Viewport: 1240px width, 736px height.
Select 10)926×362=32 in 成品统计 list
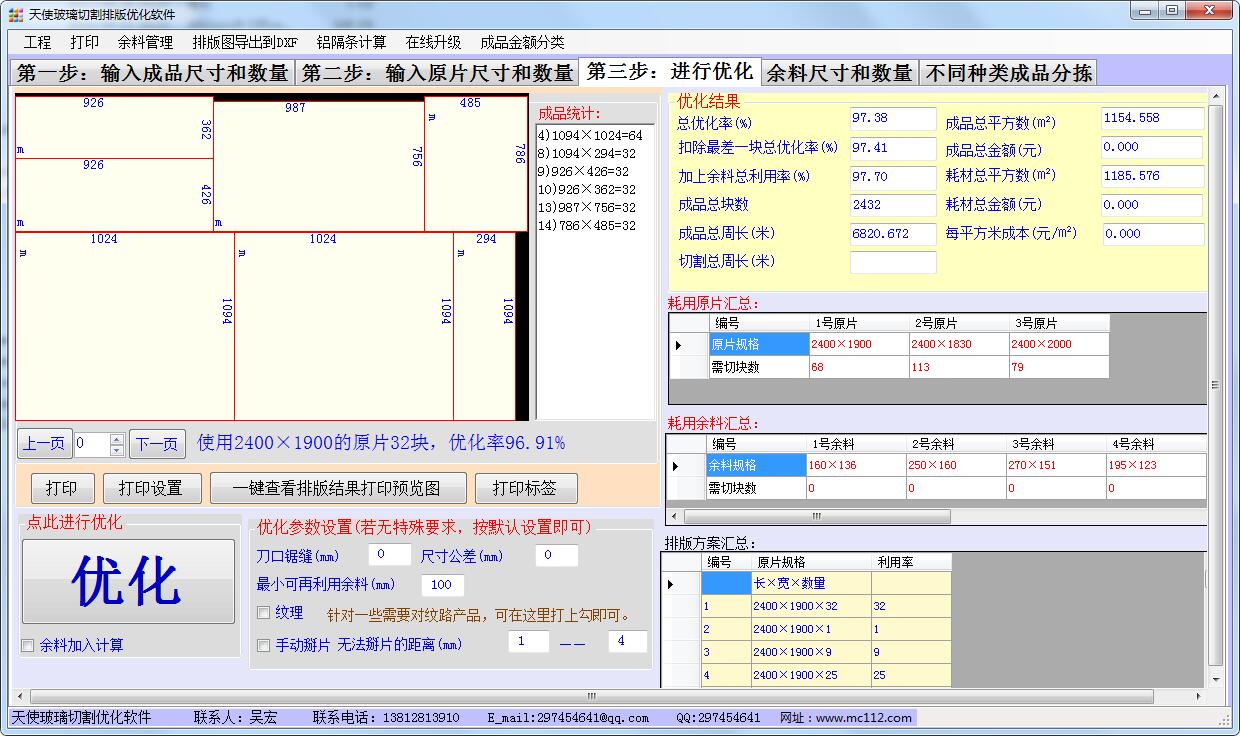(x=587, y=190)
